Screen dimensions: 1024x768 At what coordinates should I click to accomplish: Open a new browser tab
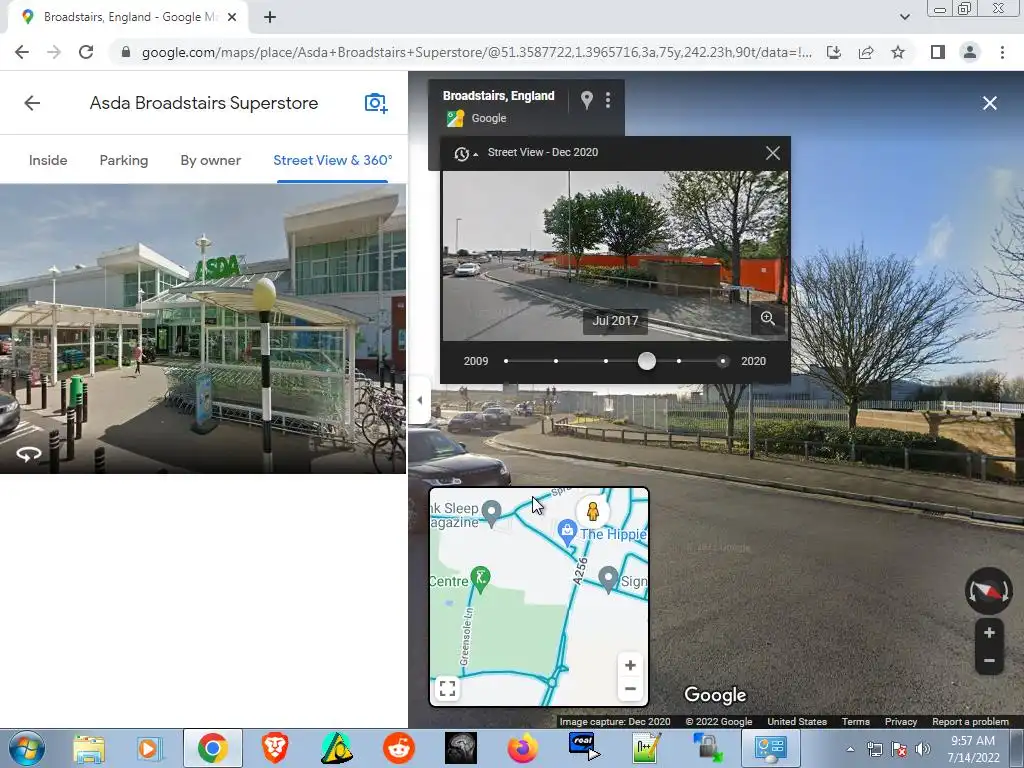[x=270, y=18]
